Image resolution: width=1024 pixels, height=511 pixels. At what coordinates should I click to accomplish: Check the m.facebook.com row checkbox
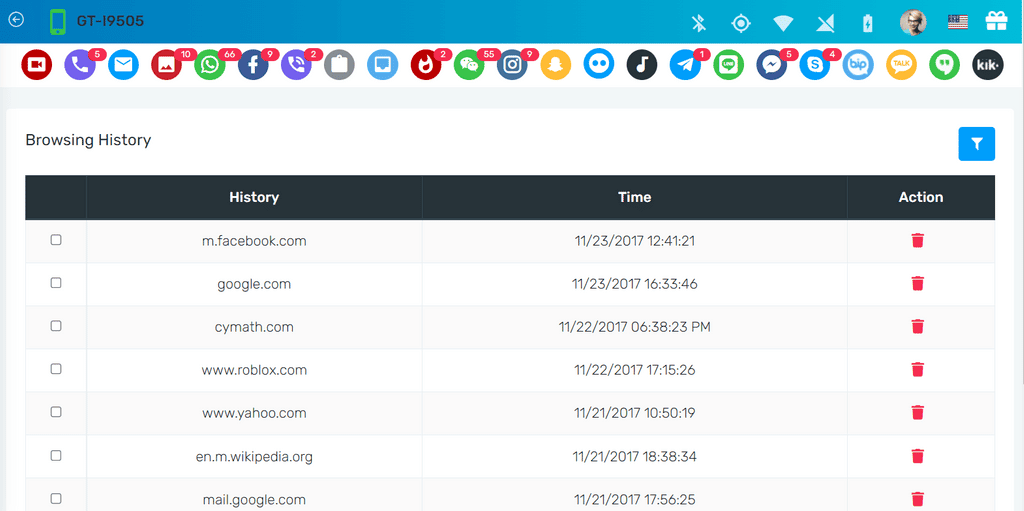(56, 240)
